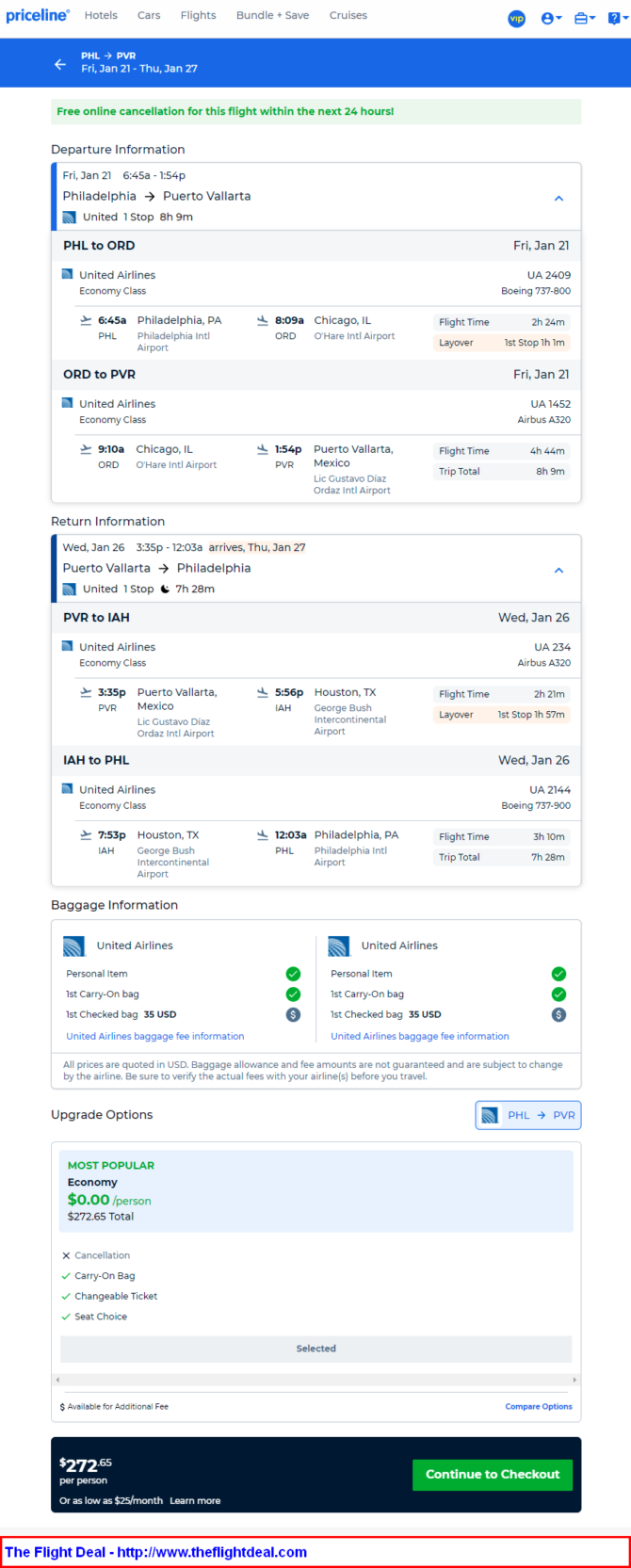Click the IAH to PHL segment header
Screen dimensions: 631x1568
(315, 760)
